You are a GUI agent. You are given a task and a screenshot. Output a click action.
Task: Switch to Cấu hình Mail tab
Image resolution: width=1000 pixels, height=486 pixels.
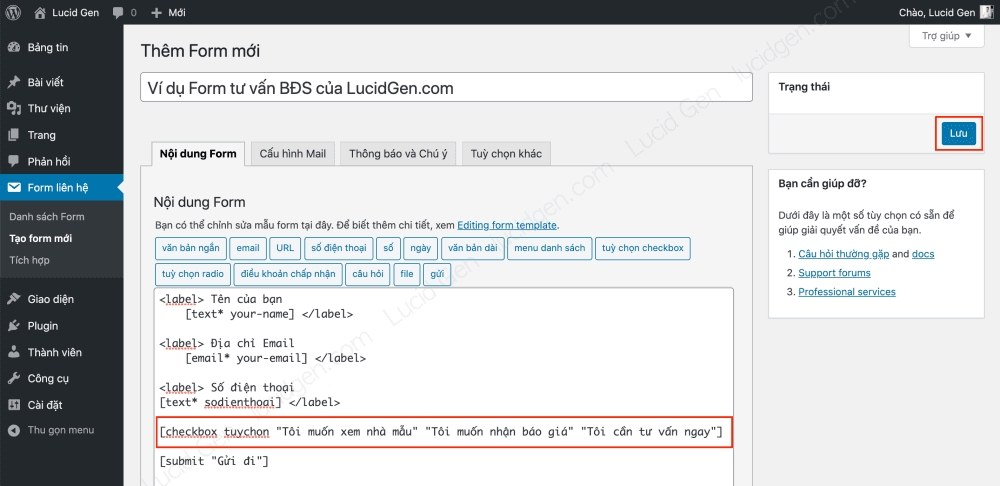click(292, 154)
